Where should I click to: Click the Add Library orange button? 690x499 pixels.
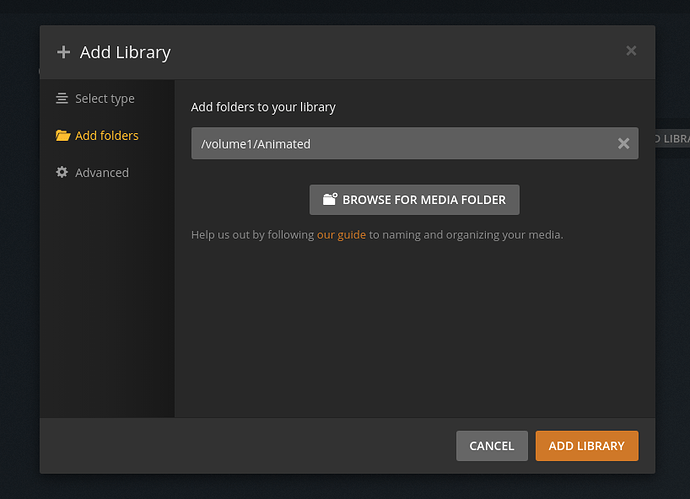click(586, 446)
